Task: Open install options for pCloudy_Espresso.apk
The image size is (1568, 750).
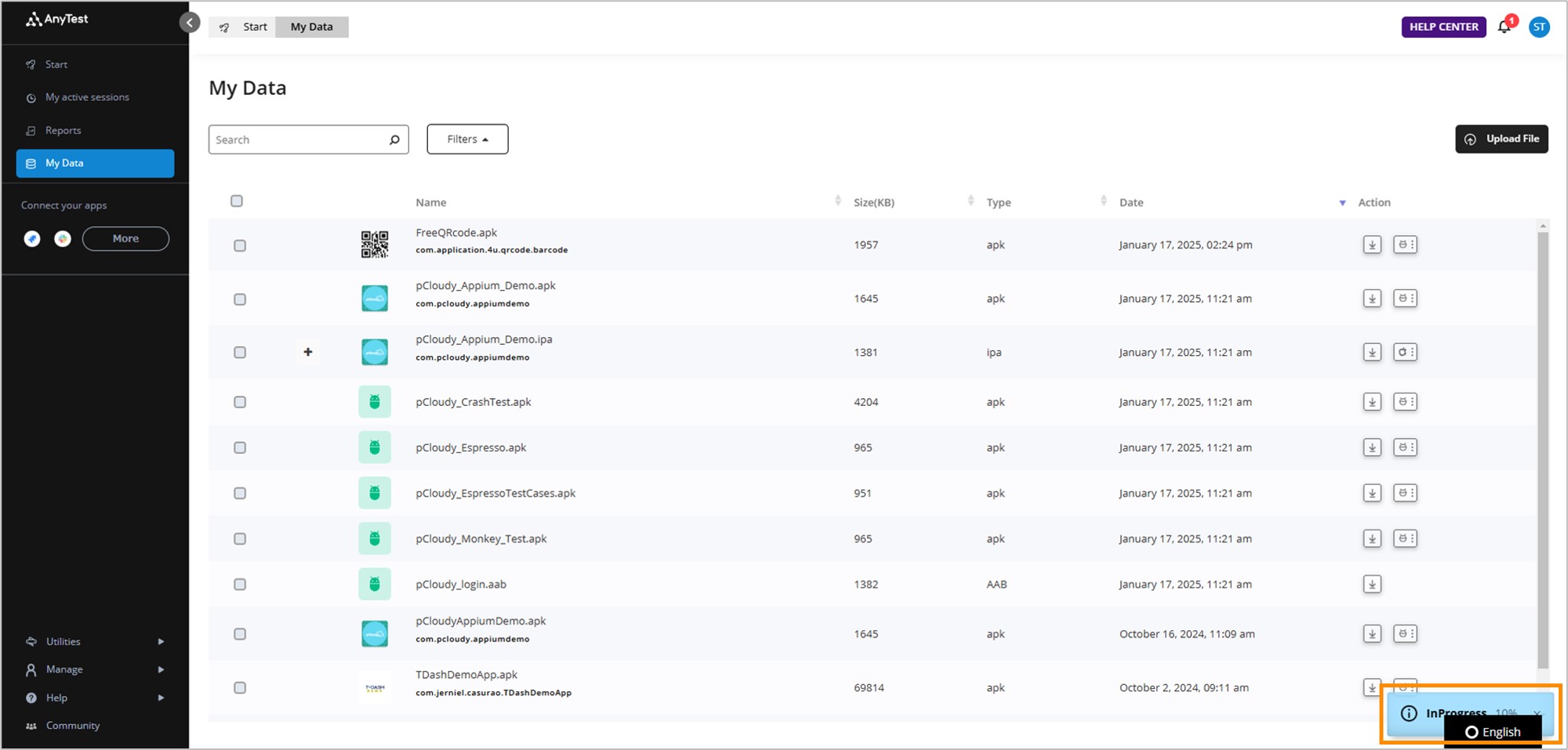Action: pyautogui.click(x=1405, y=447)
